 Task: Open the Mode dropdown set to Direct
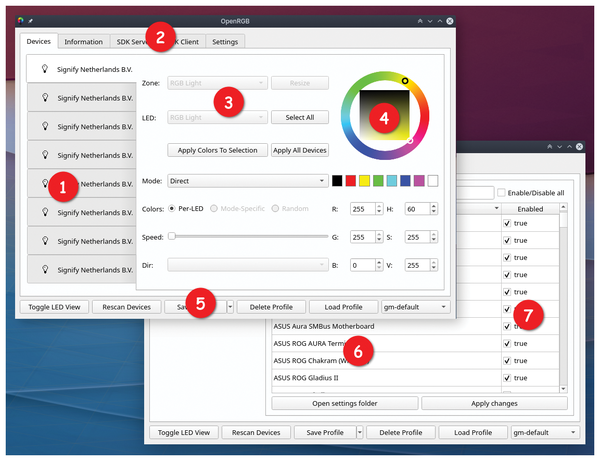pos(248,181)
